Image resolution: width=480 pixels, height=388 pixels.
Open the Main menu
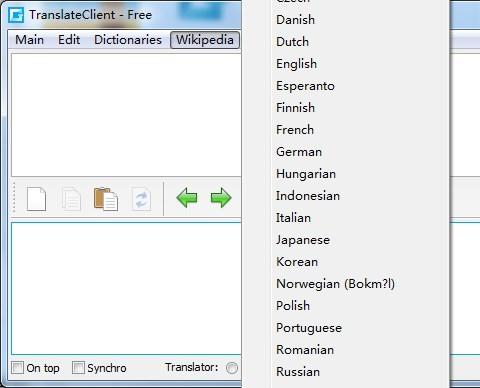(x=30, y=40)
